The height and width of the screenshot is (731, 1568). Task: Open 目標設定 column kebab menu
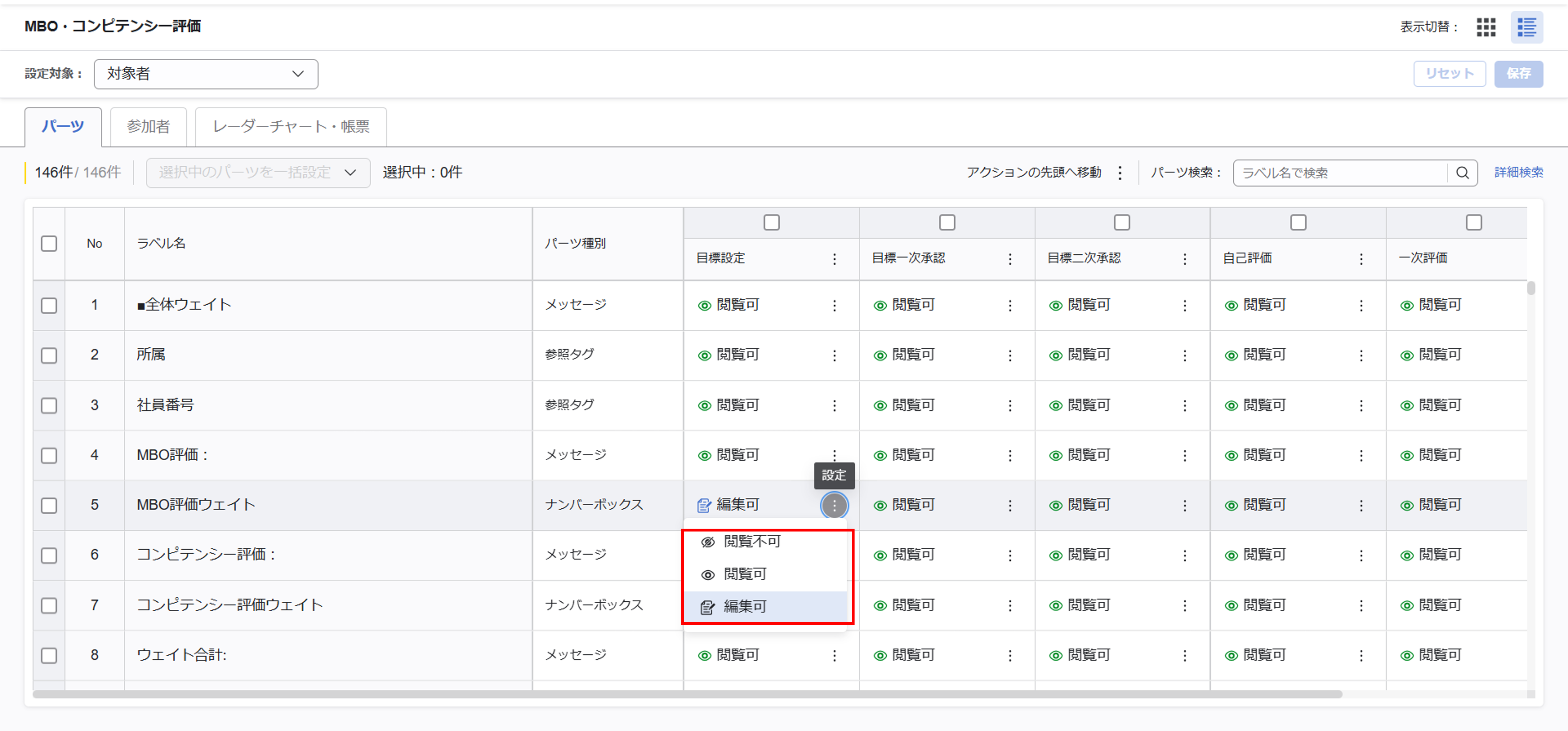point(834,259)
